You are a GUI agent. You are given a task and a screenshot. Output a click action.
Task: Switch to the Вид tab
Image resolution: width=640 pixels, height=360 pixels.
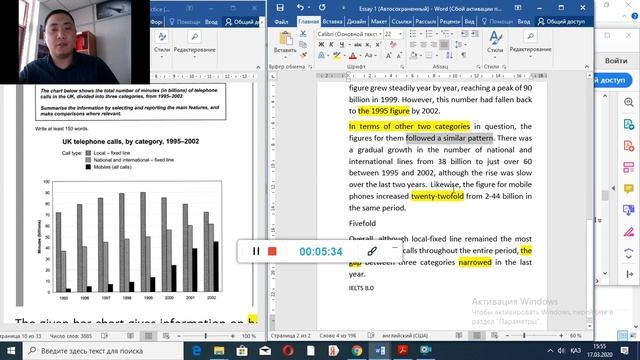click(470, 22)
